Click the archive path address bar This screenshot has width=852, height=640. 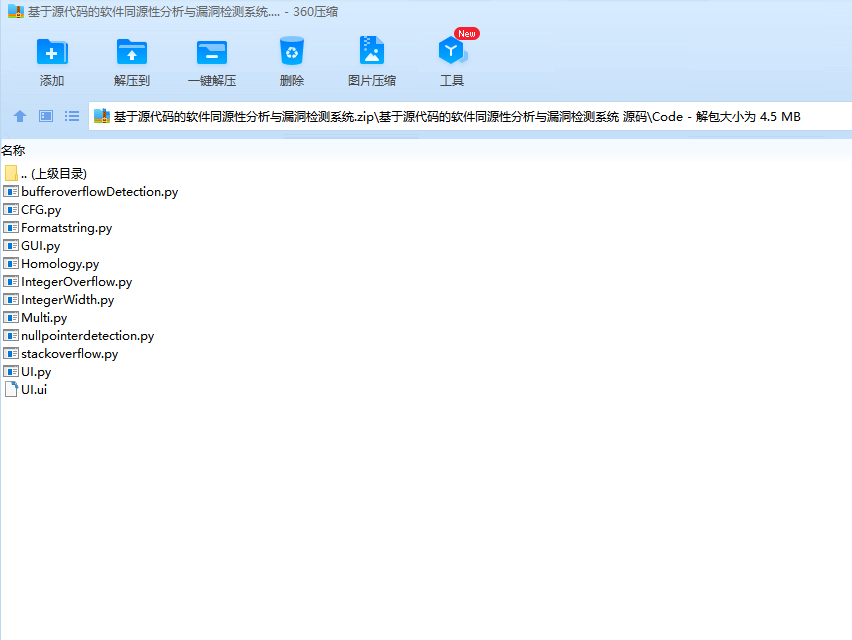(469, 116)
